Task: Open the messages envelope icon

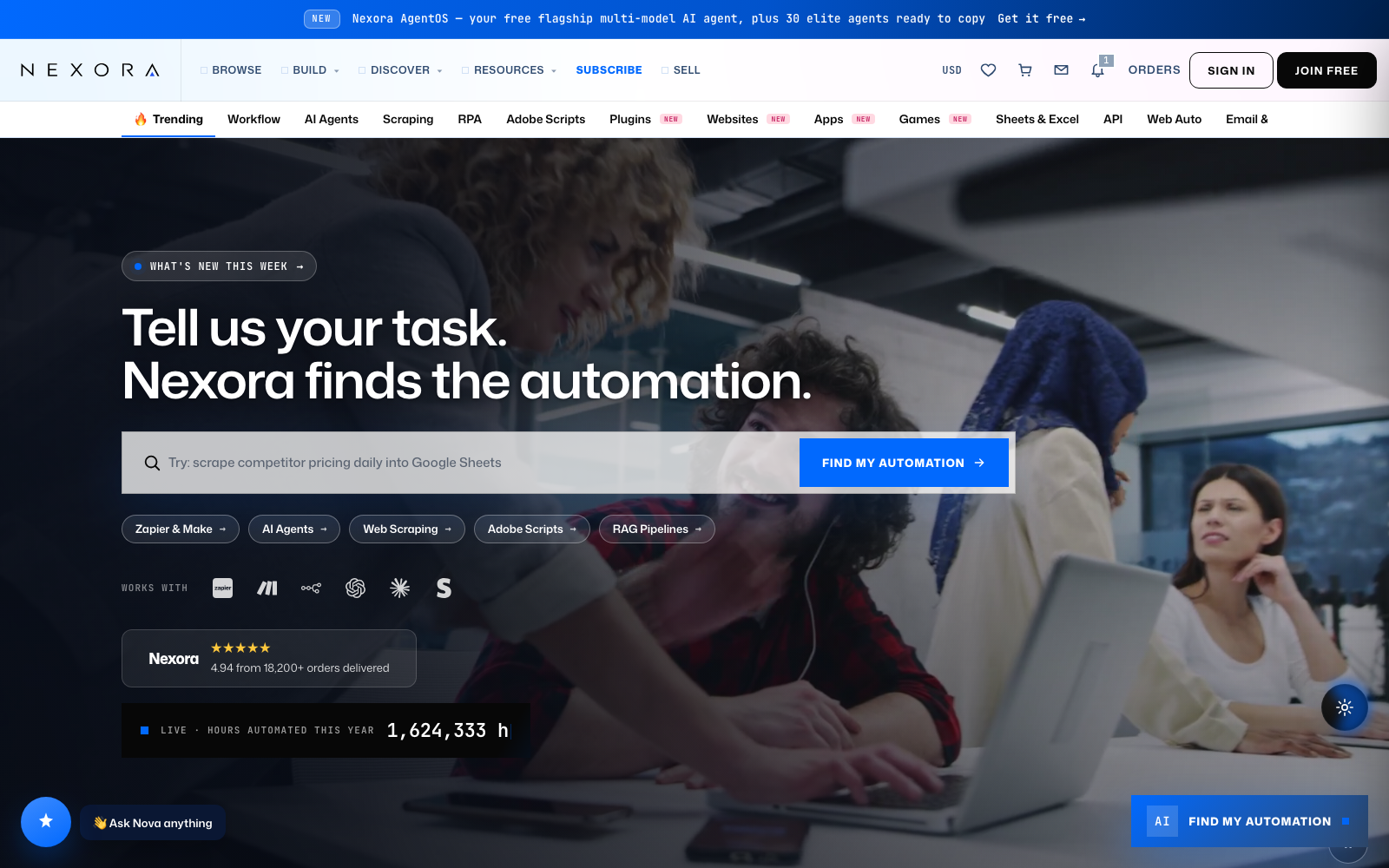Action: [1061, 70]
